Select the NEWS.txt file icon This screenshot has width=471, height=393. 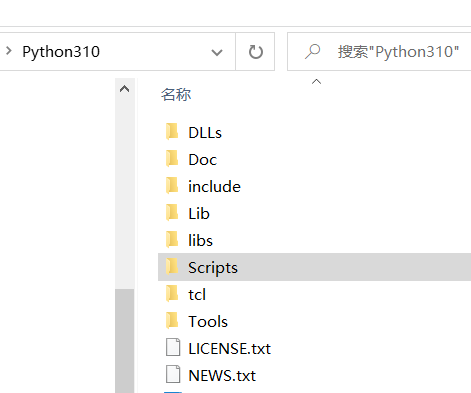173,375
